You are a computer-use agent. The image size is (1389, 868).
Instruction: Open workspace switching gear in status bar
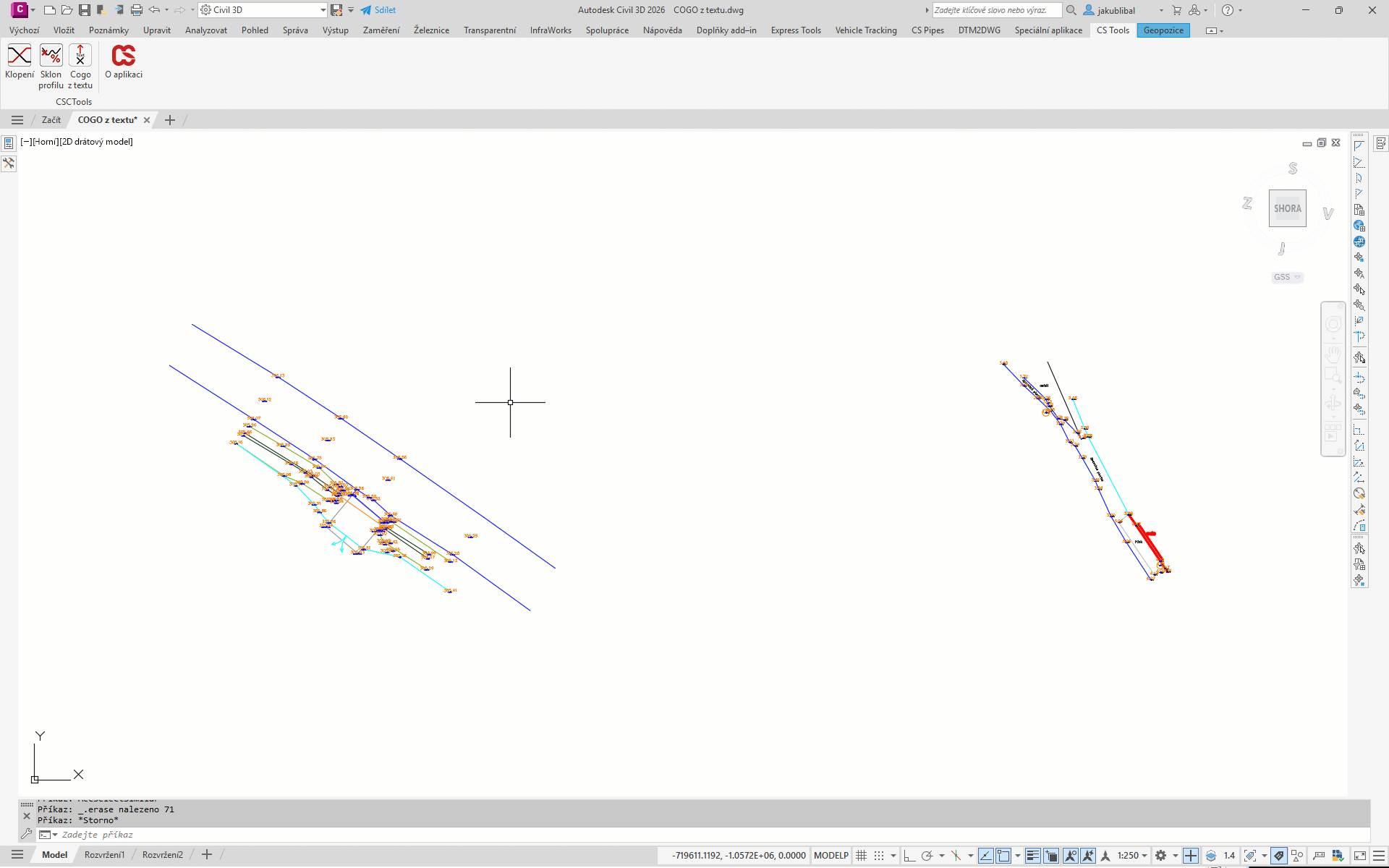coord(1160,856)
